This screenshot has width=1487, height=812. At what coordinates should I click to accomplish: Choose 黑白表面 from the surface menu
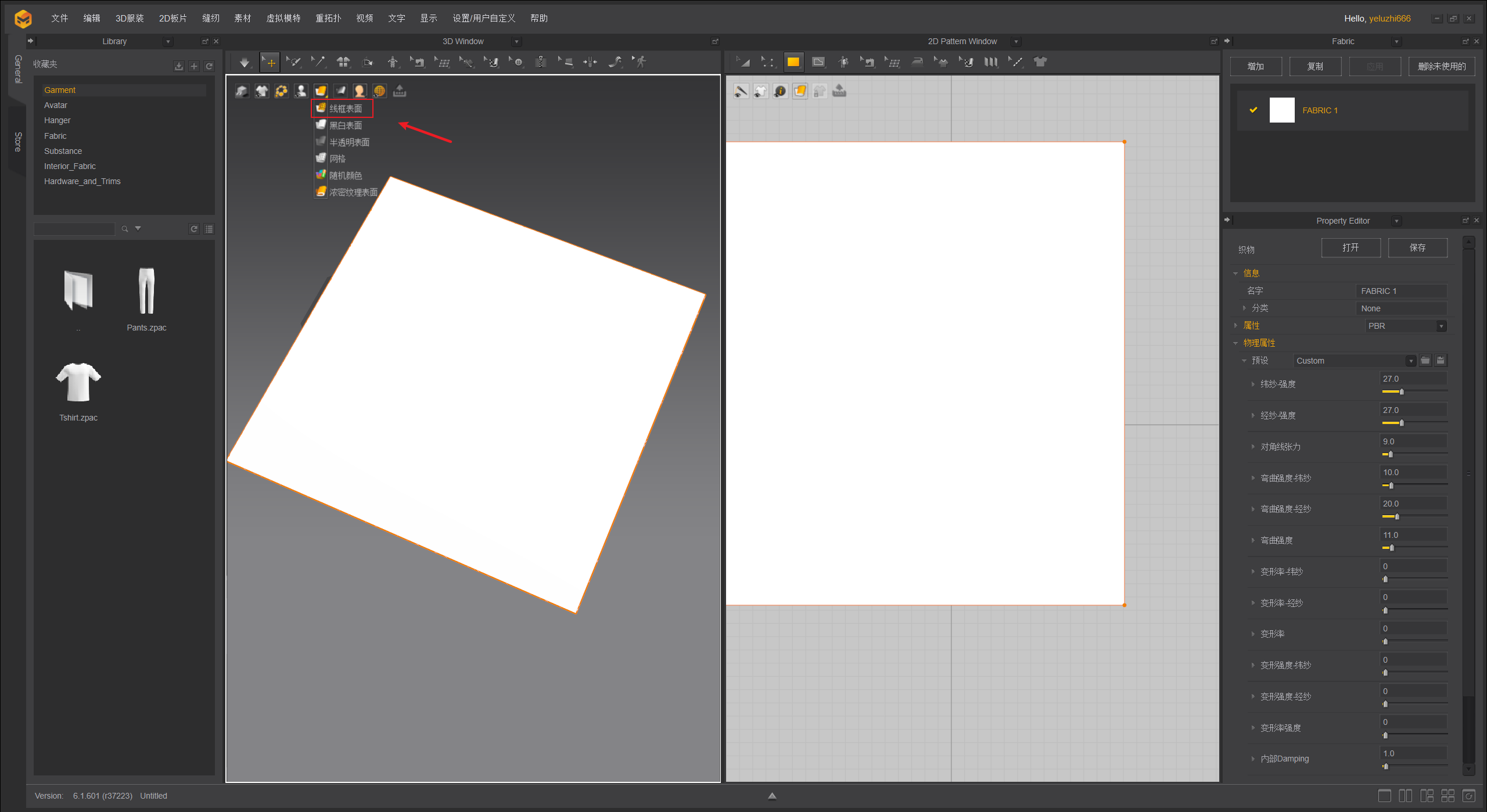click(x=345, y=125)
